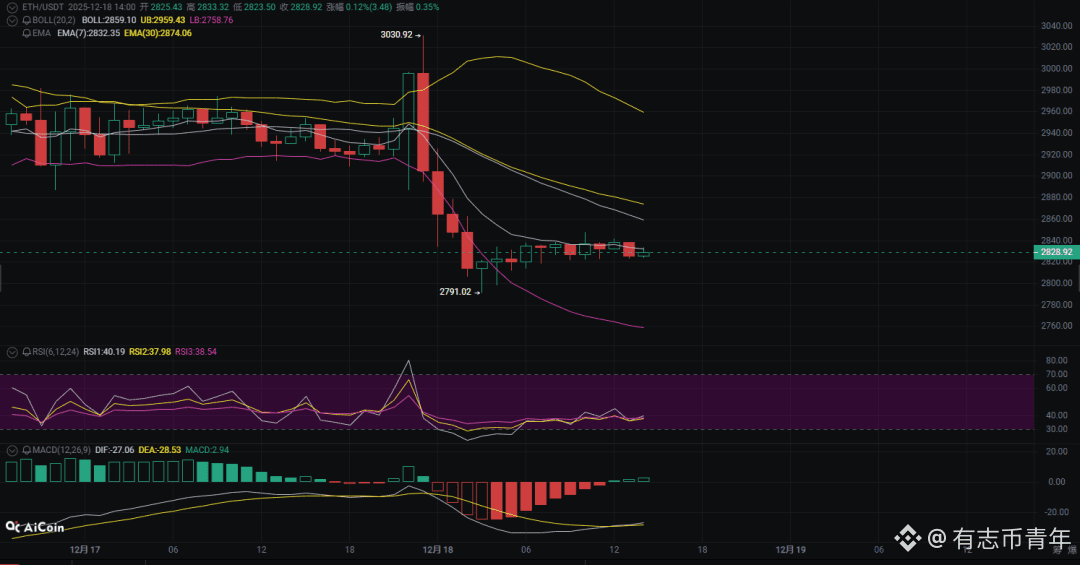Click the opening price 2825.43
This screenshot has height=565, width=1080.
[x=167, y=7]
